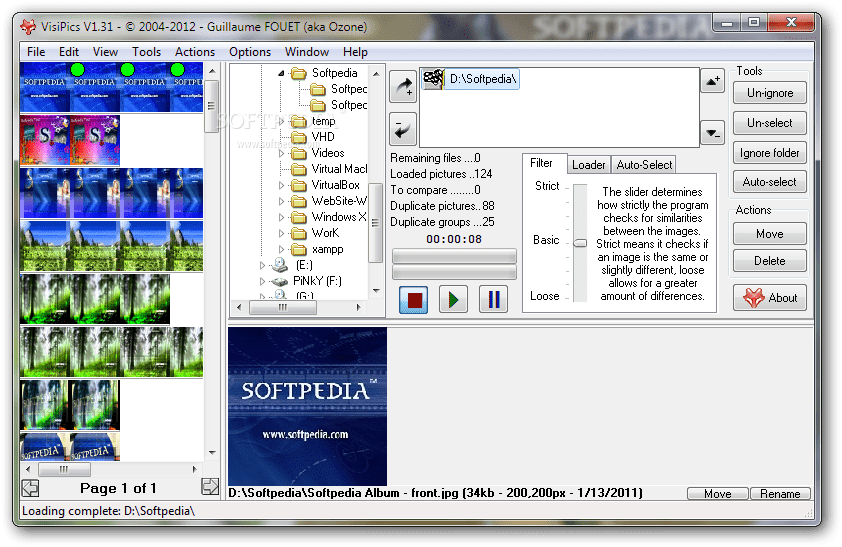
Task: Click the Ignore folder button
Action: [769, 153]
